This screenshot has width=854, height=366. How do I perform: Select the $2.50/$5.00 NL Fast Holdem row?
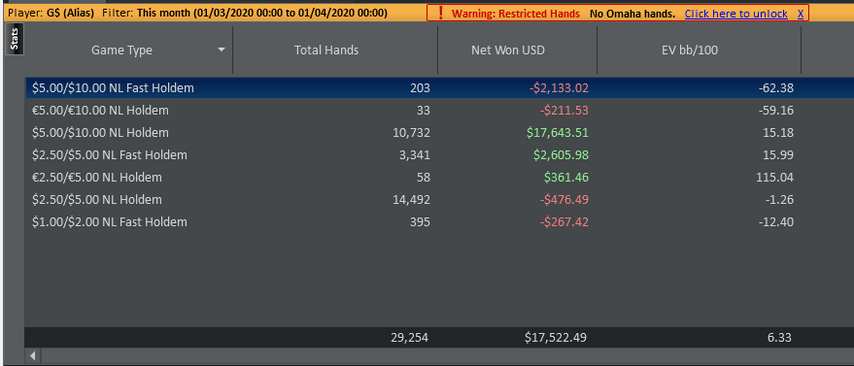click(x=439, y=155)
